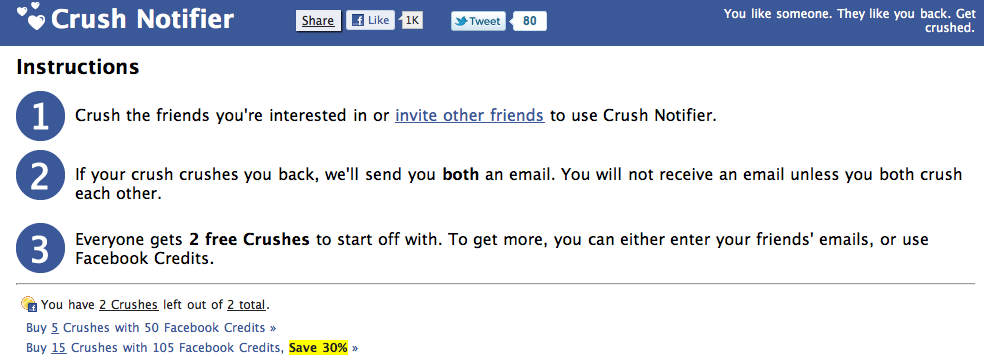Like the page on Facebook
The height and width of the screenshot is (360, 984).
pos(370,21)
